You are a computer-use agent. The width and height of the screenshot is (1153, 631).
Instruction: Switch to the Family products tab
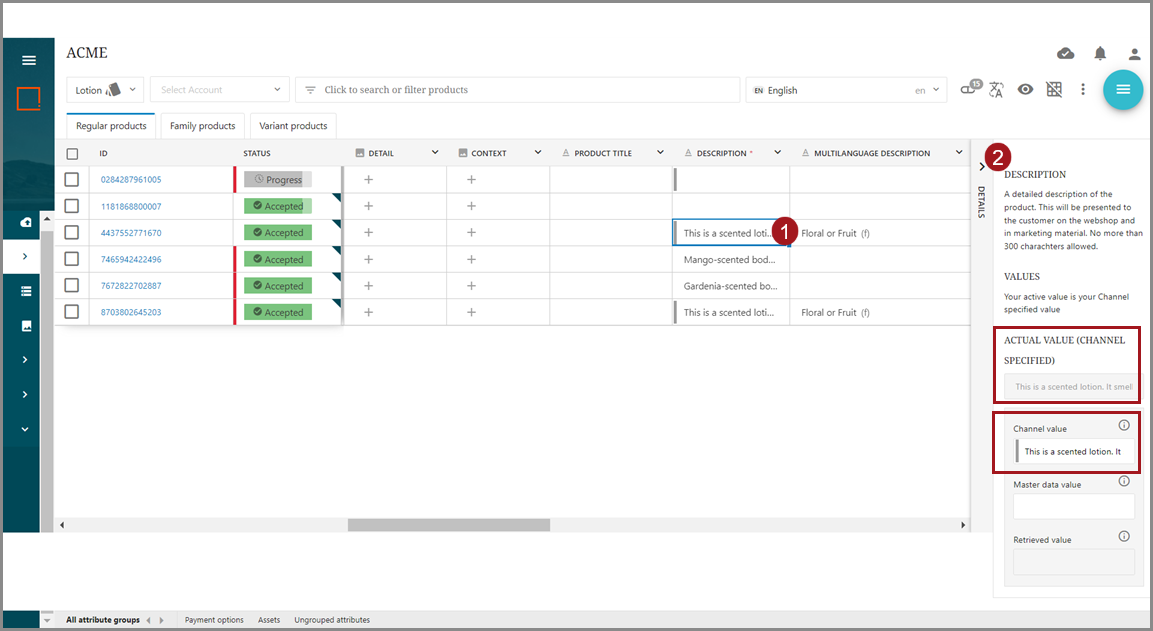[202, 126]
